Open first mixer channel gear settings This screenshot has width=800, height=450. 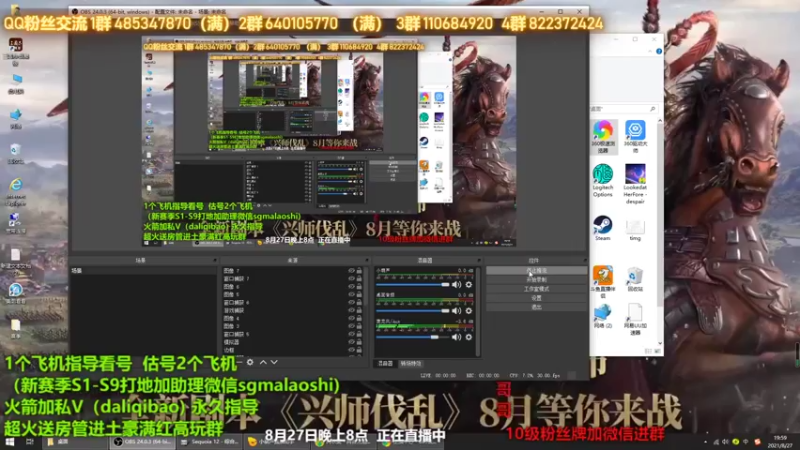click(x=469, y=285)
